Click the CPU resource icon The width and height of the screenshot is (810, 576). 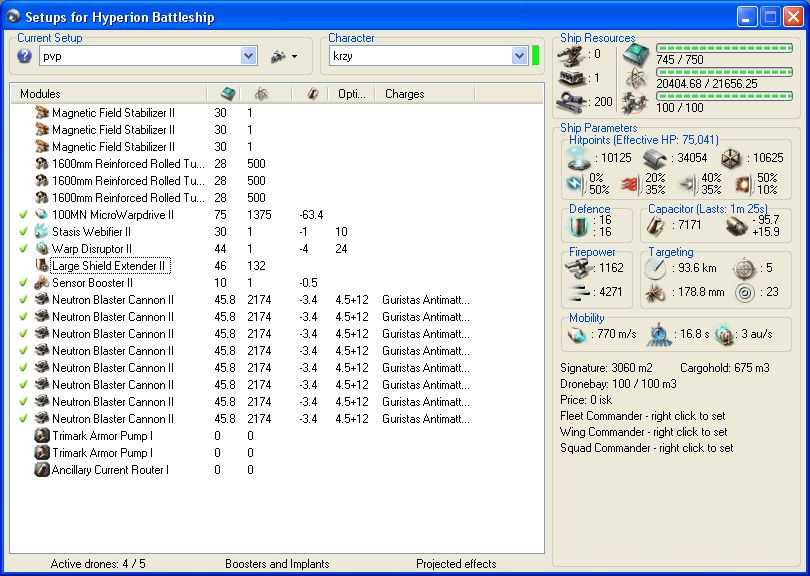coord(635,54)
